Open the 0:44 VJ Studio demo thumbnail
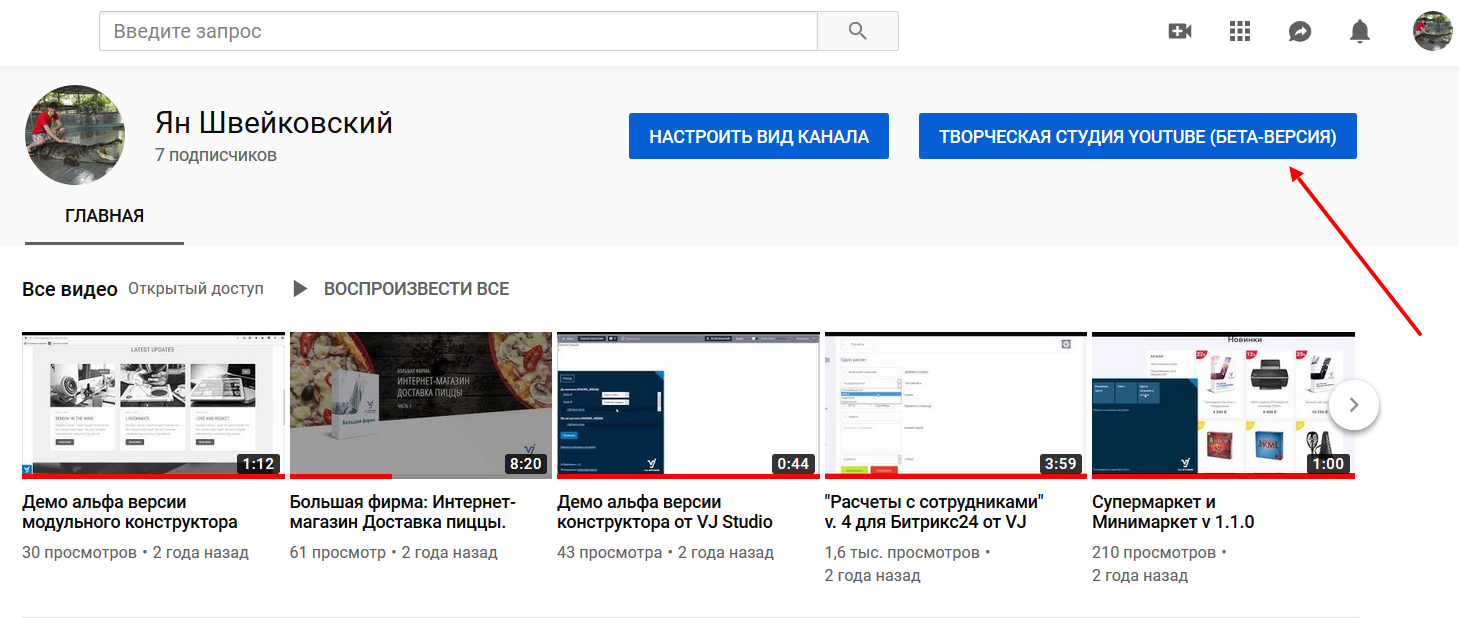Screen dimensions: 1459x618 tap(689, 405)
